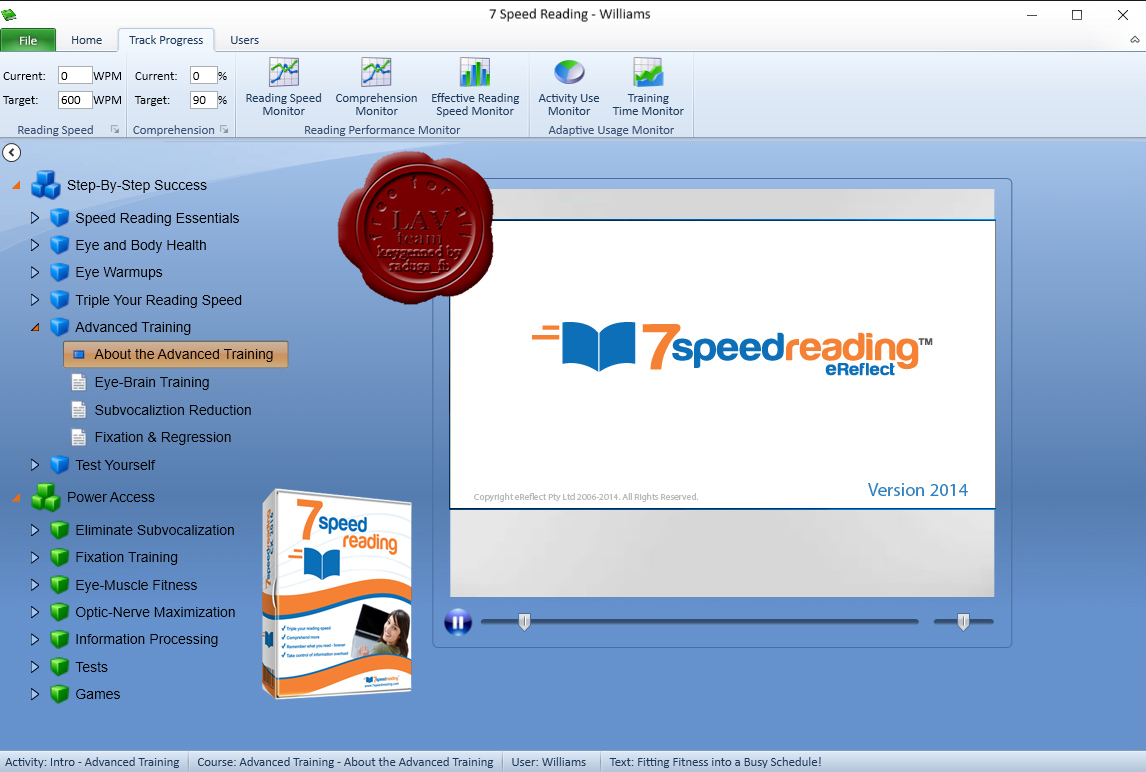Click the Eye and Body Health cube icon

pos(59,245)
